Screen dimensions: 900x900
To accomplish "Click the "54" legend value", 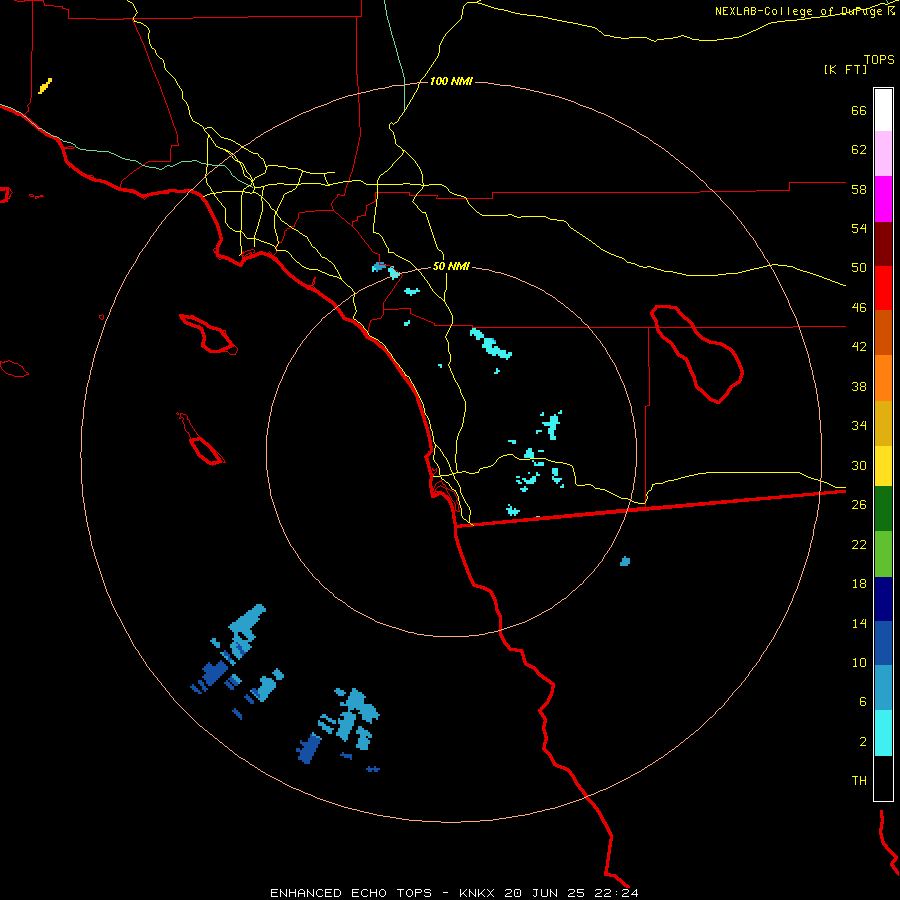I will pyautogui.click(x=859, y=228).
